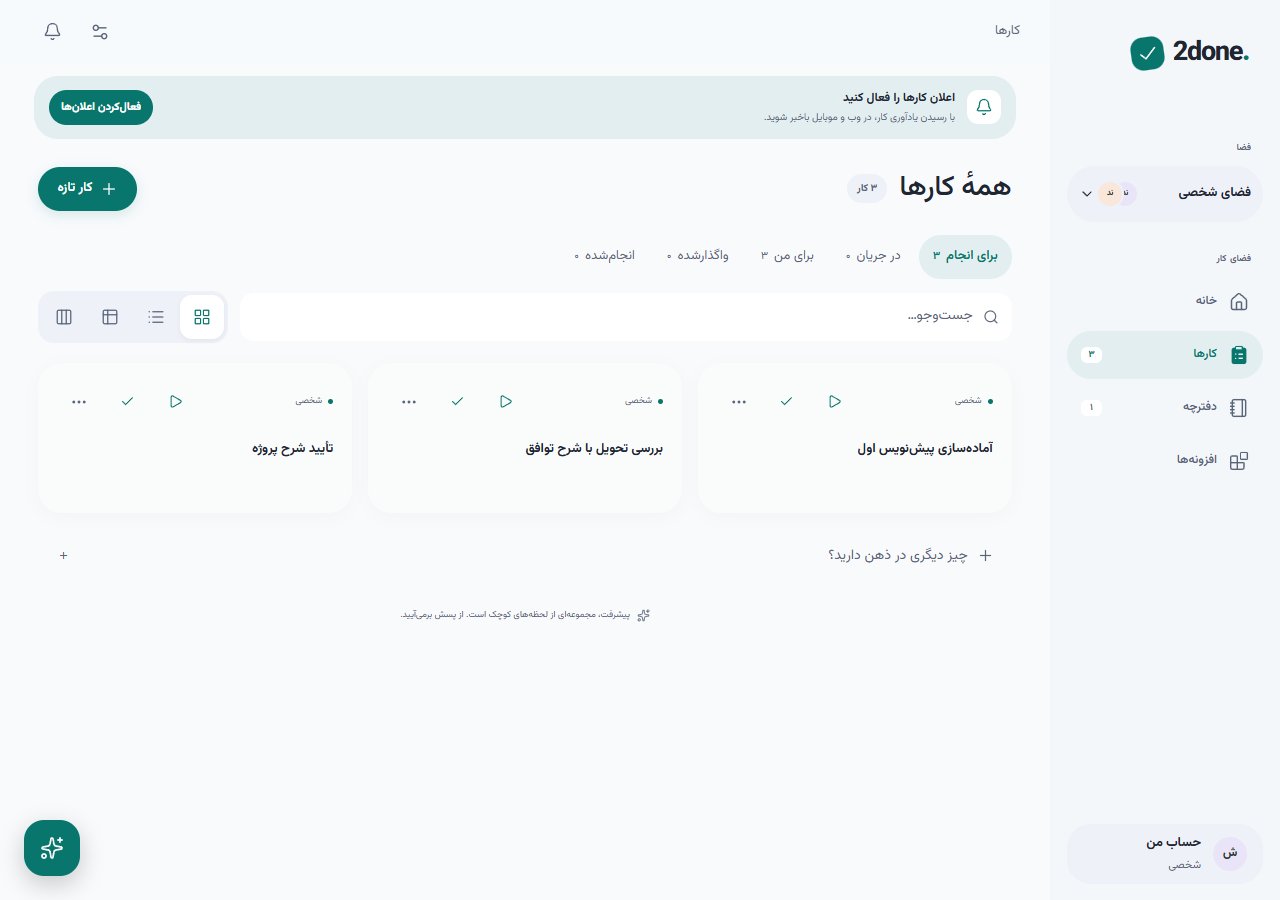Screen dimensions: 1280x900
Task: Select the واگذارشده tab
Action: pos(698,256)
